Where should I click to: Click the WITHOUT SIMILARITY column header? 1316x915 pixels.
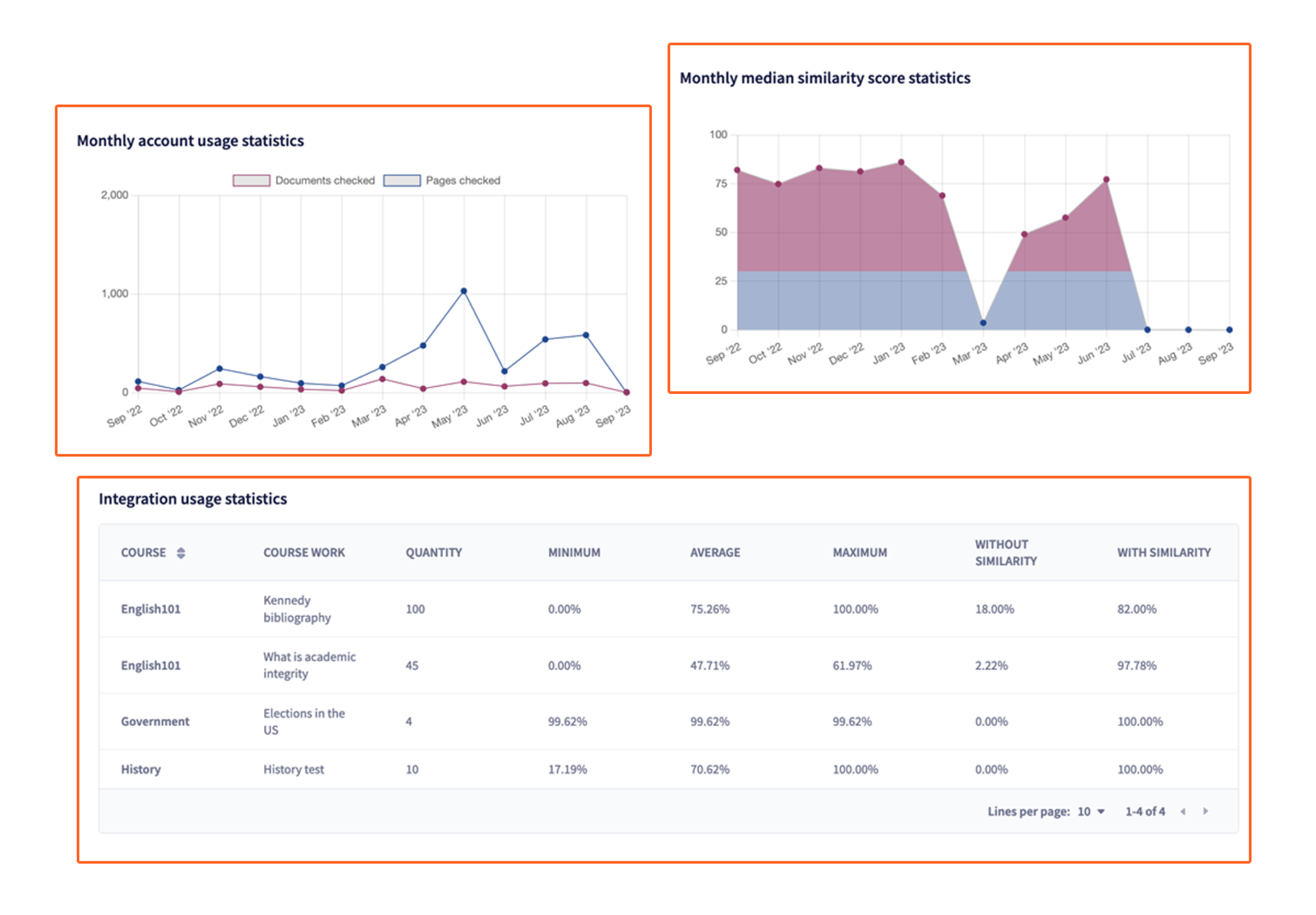coord(1006,553)
